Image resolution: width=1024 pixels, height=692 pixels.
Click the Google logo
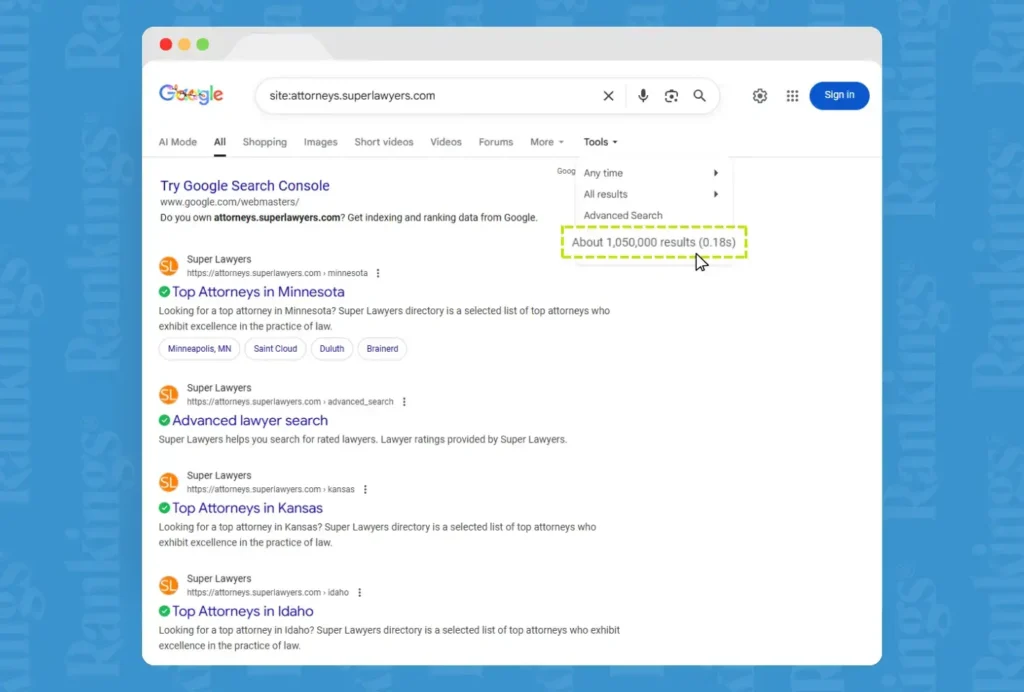tap(191, 95)
